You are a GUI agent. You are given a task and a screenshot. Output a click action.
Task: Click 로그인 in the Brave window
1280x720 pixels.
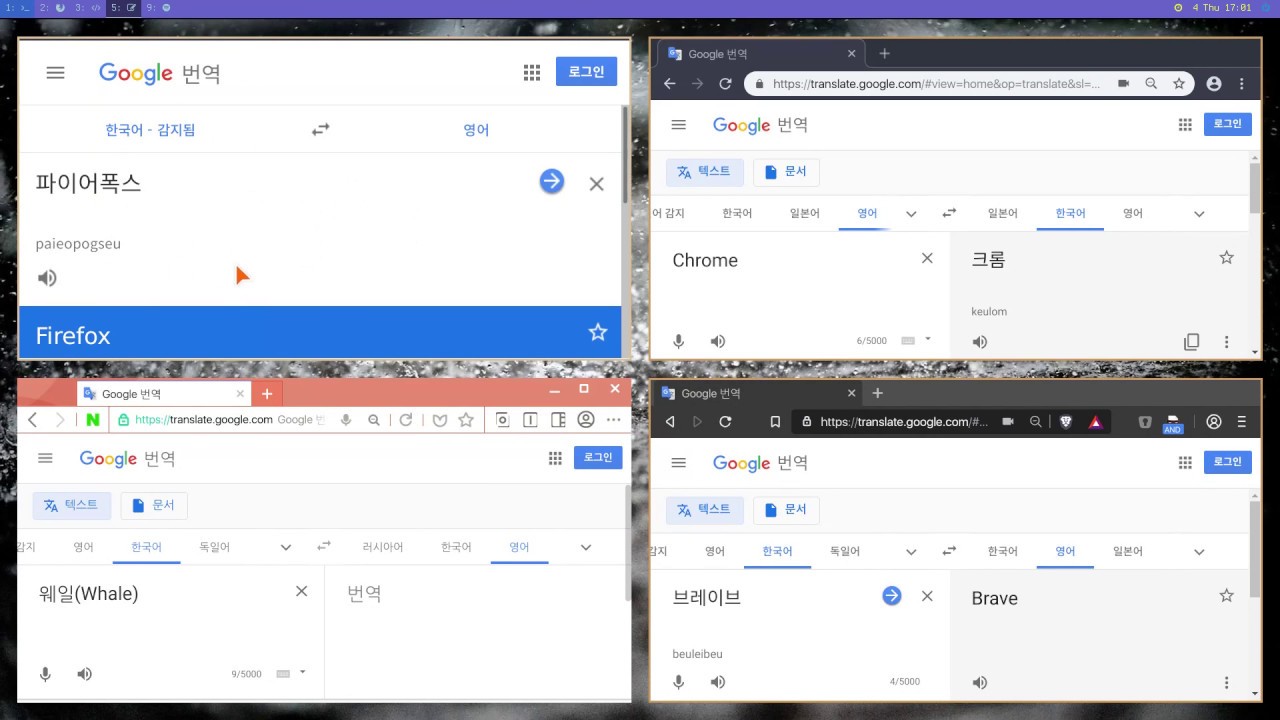pyautogui.click(x=1227, y=462)
